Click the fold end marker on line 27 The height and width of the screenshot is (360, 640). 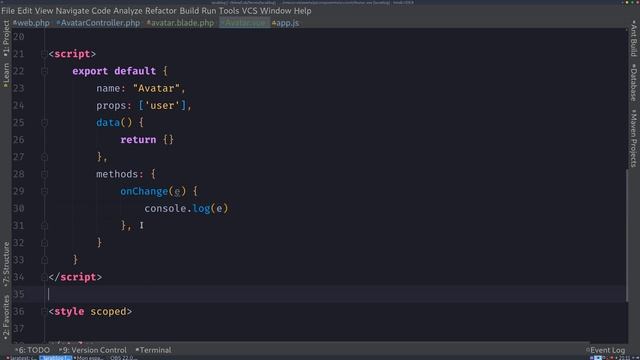click(x=44, y=157)
